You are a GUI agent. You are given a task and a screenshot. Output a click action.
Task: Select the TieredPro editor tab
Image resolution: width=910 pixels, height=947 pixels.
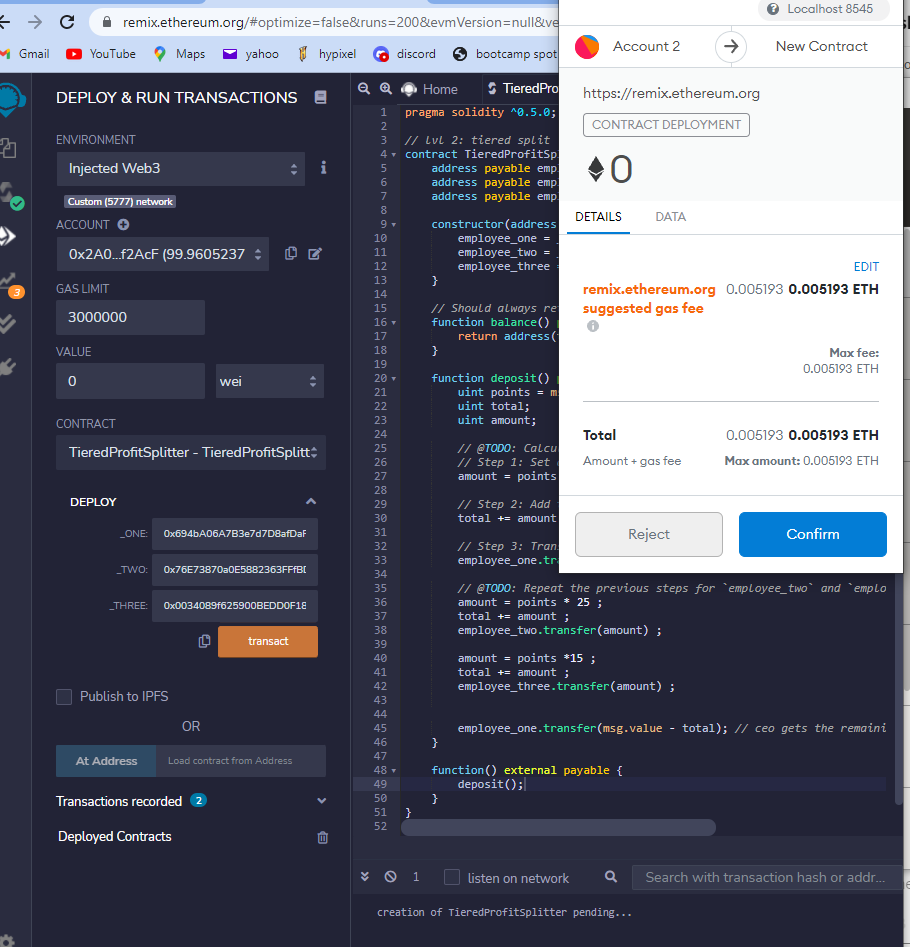point(521,89)
